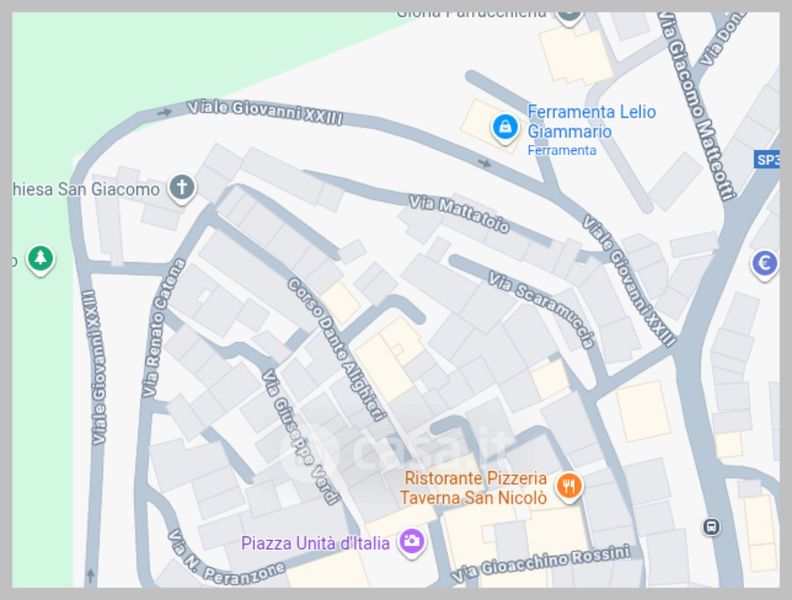Select the Piazza Unità d'Italia camera pin
792x600 pixels.
[412, 542]
